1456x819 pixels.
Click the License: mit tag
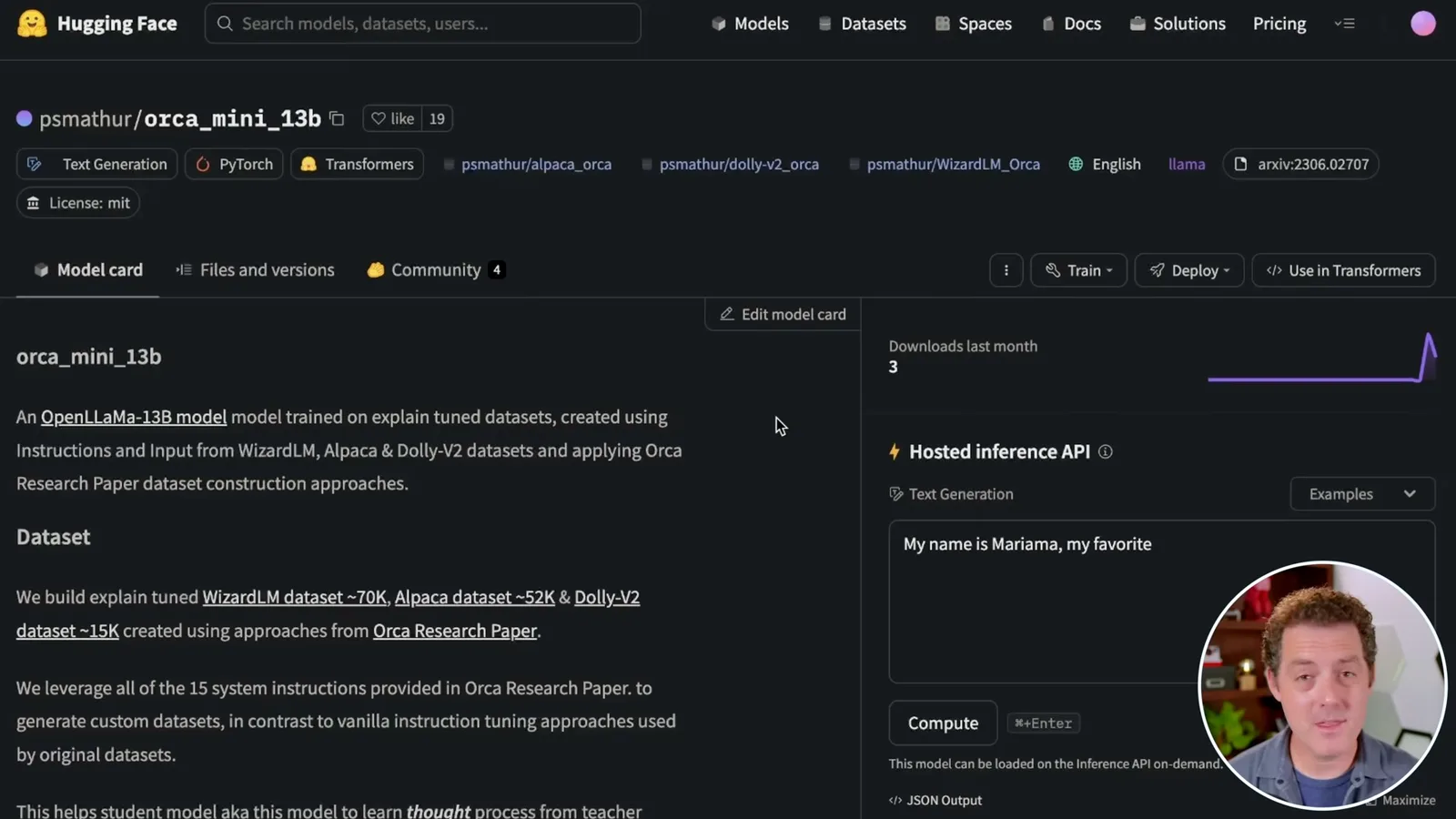(x=77, y=203)
